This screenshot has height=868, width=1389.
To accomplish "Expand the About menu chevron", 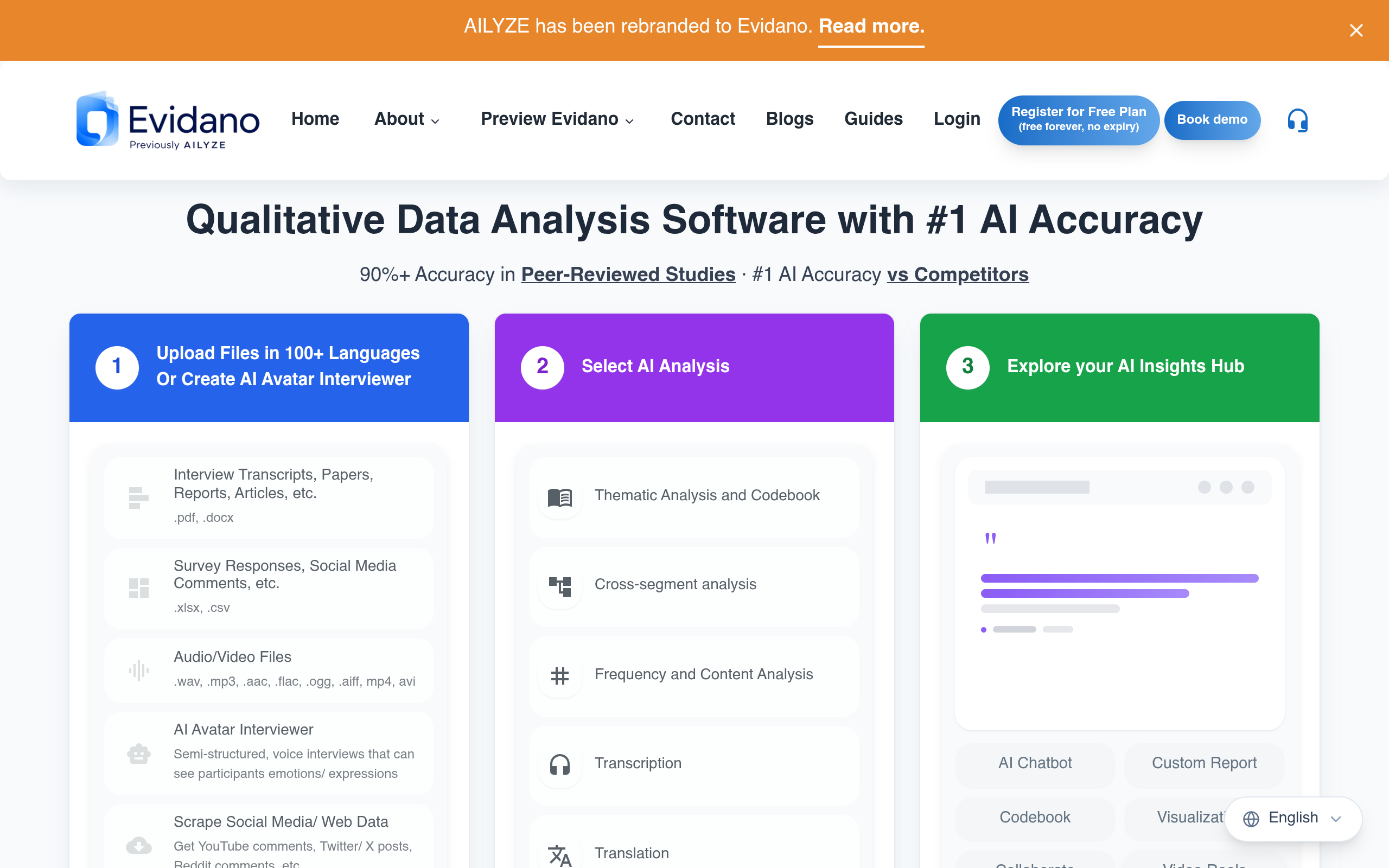I will point(435,121).
